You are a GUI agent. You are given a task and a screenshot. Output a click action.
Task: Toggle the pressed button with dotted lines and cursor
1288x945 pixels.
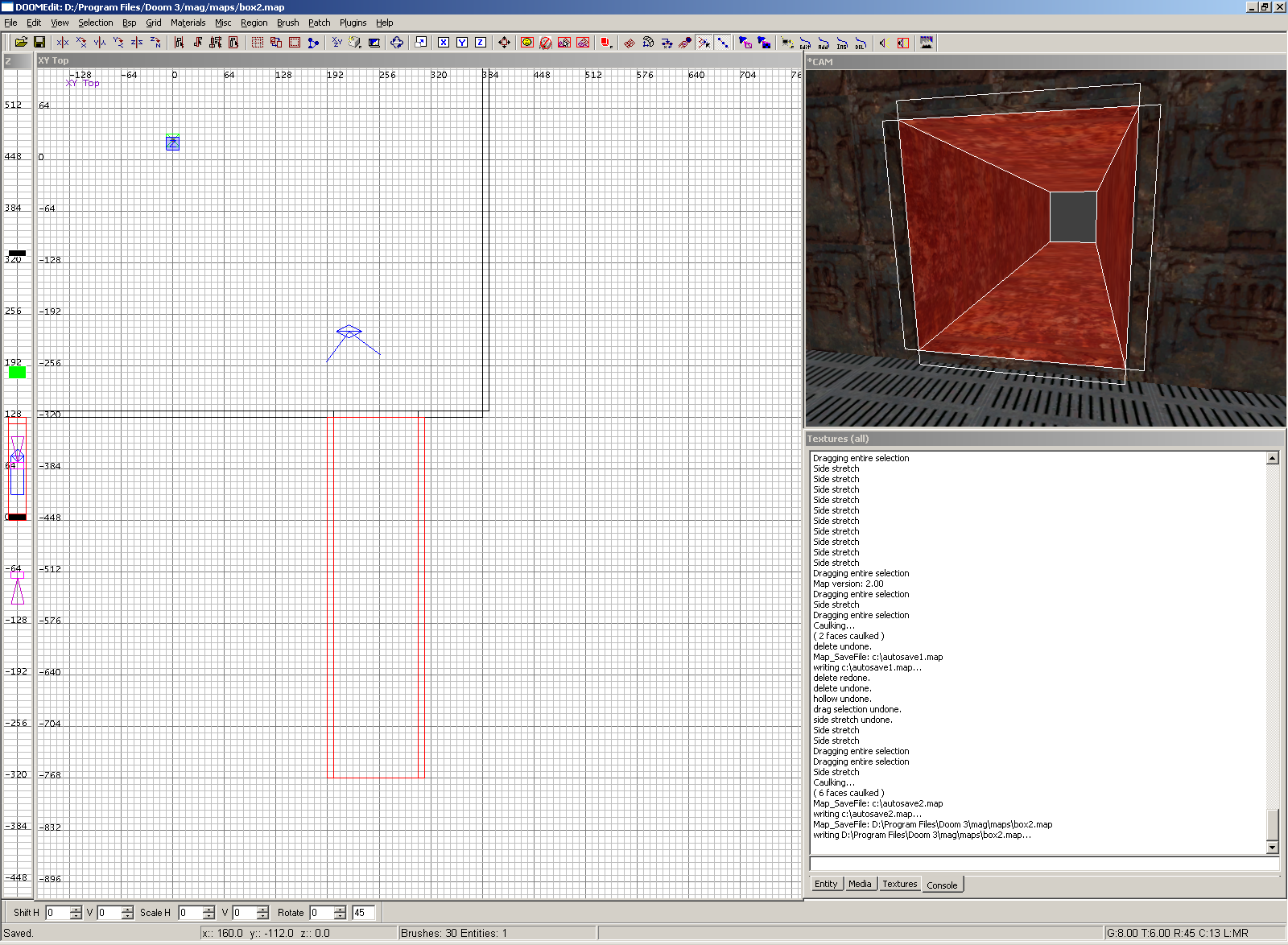704,43
